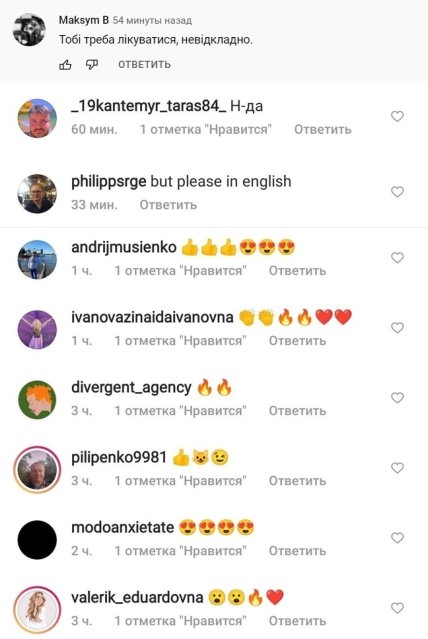Click ОТВЕТИТЬ under Maksym B's comment
This screenshot has height=639, width=428.
click(x=144, y=64)
